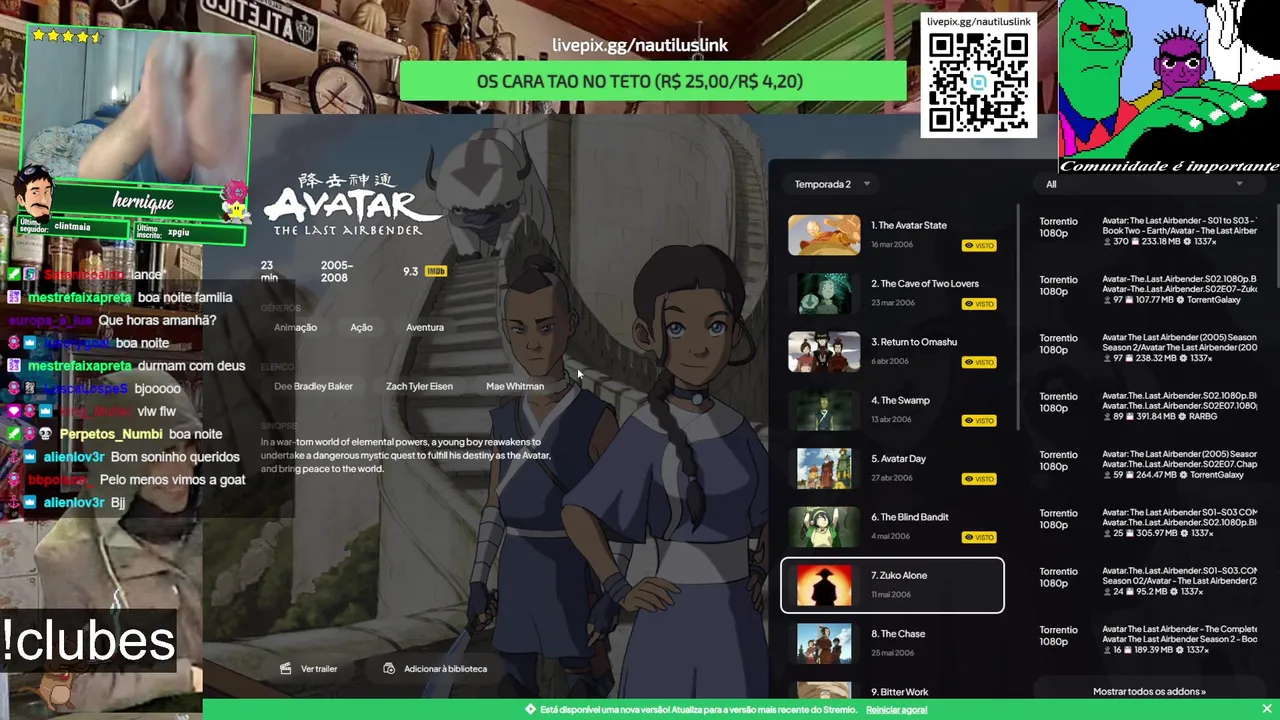Click the series synopsis paragraph
The width and height of the screenshot is (1280, 720).
(x=406, y=455)
